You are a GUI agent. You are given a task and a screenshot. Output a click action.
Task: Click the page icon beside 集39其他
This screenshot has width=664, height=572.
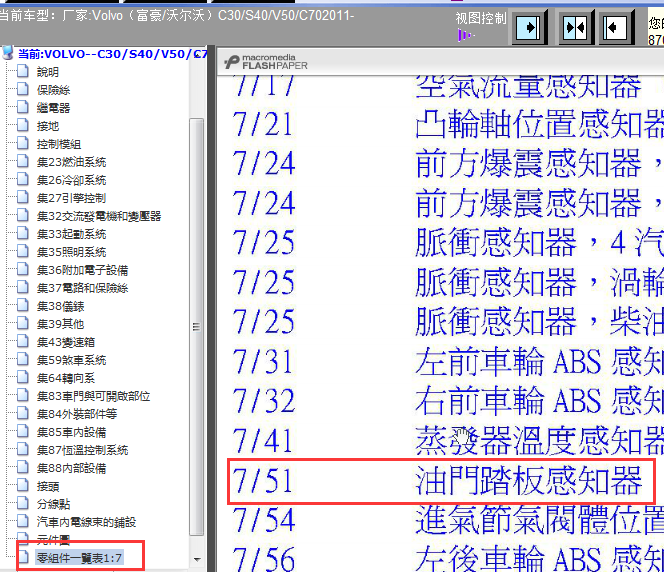[23, 323]
